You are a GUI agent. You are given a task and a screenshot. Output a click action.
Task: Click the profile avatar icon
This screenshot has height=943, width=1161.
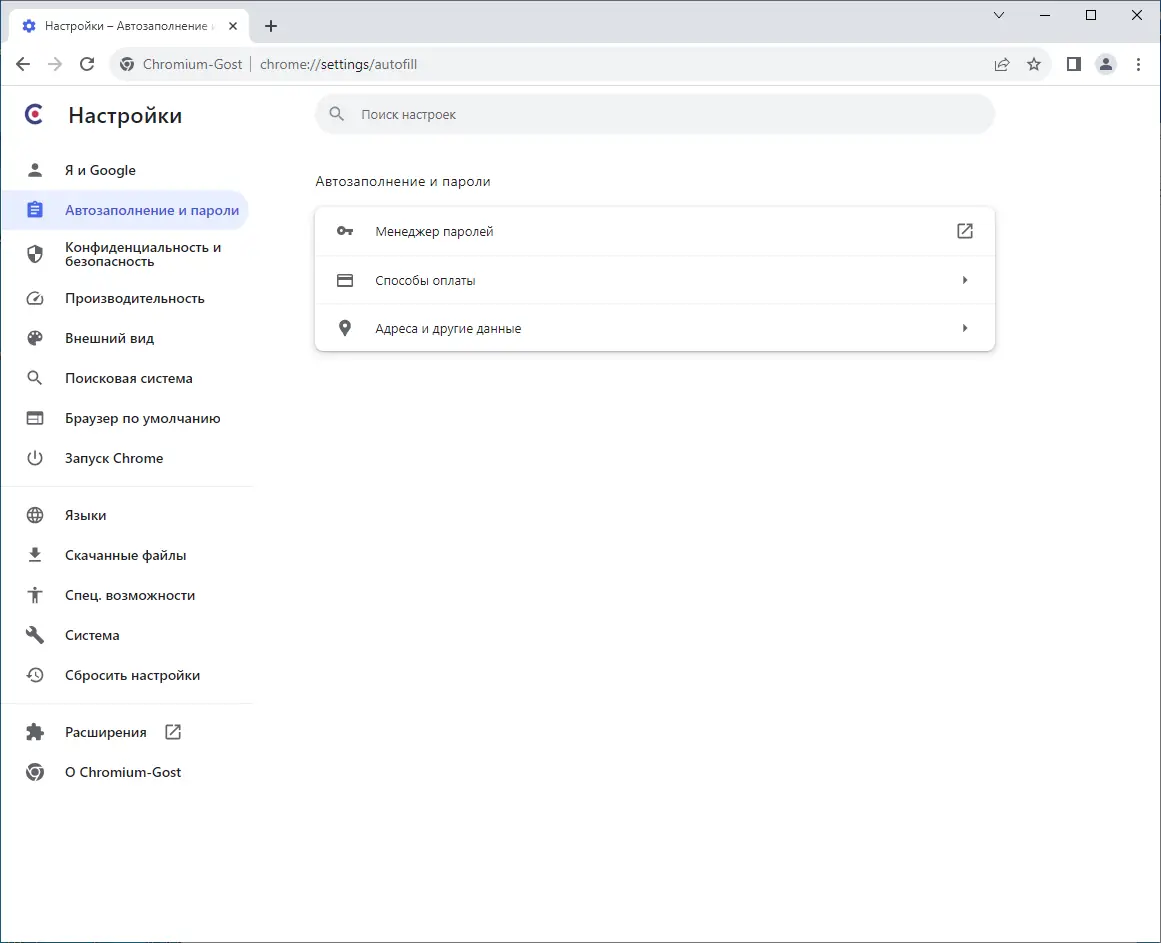[1106, 64]
